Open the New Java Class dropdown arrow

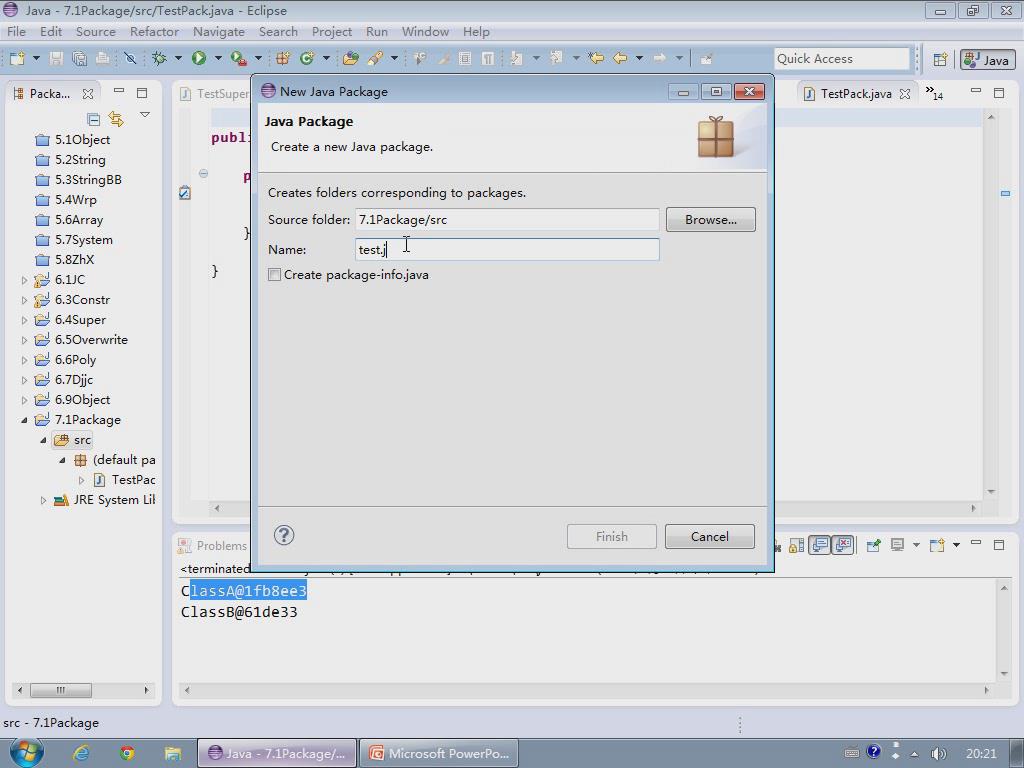tap(326, 59)
